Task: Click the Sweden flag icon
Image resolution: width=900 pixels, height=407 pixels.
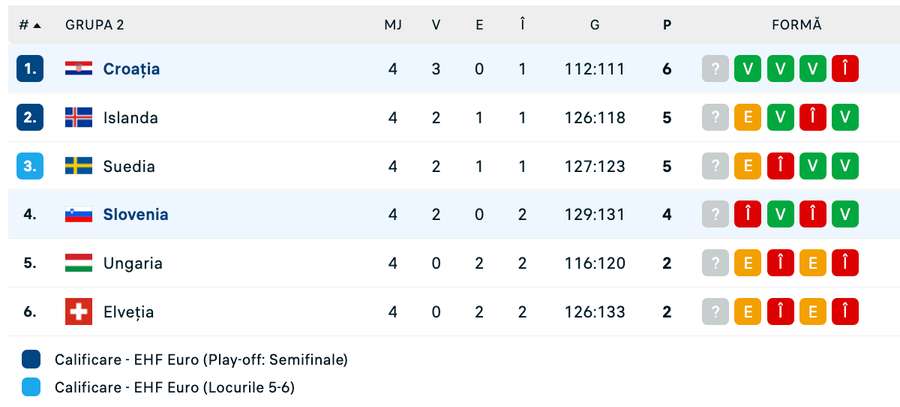Action: pyautogui.click(x=79, y=166)
